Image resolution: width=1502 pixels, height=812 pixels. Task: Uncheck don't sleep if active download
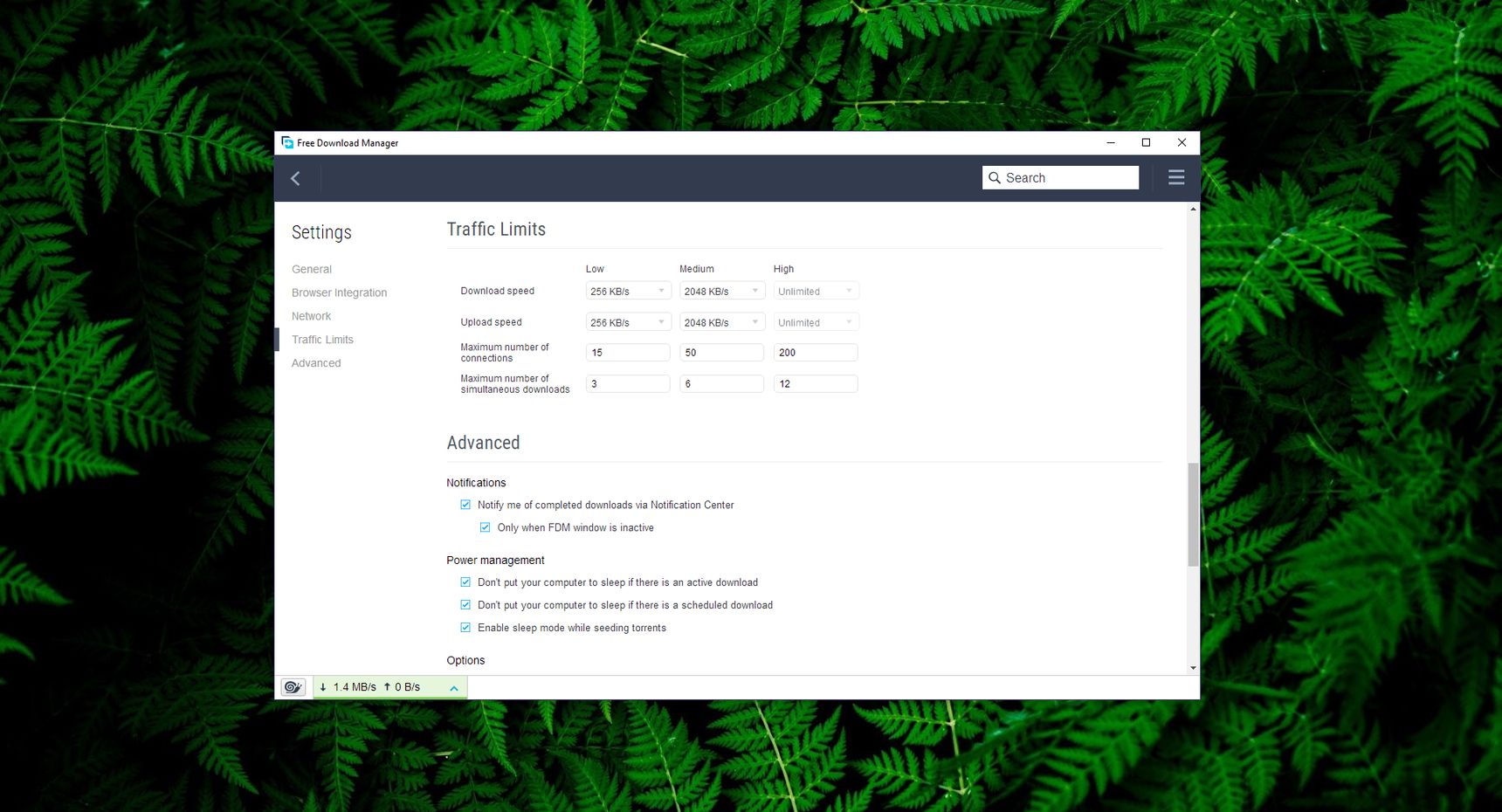pos(465,582)
